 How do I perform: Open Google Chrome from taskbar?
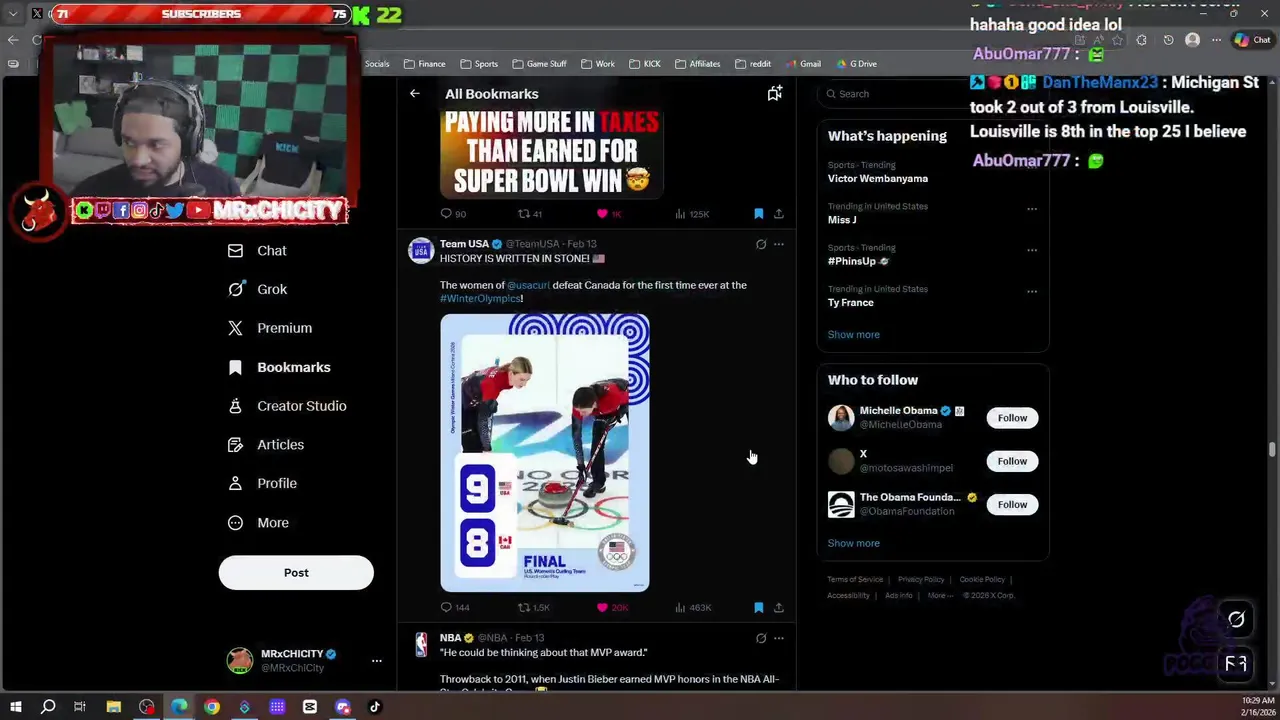pos(212,707)
